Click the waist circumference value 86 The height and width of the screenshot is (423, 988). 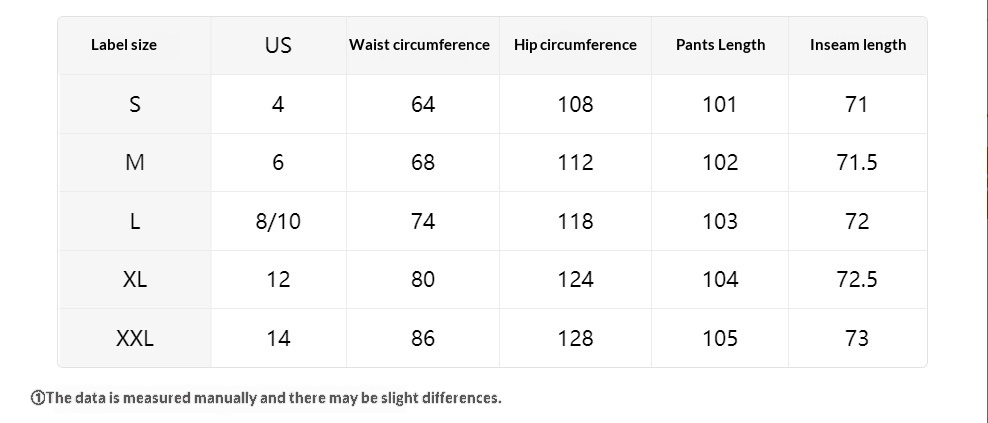pos(423,338)
